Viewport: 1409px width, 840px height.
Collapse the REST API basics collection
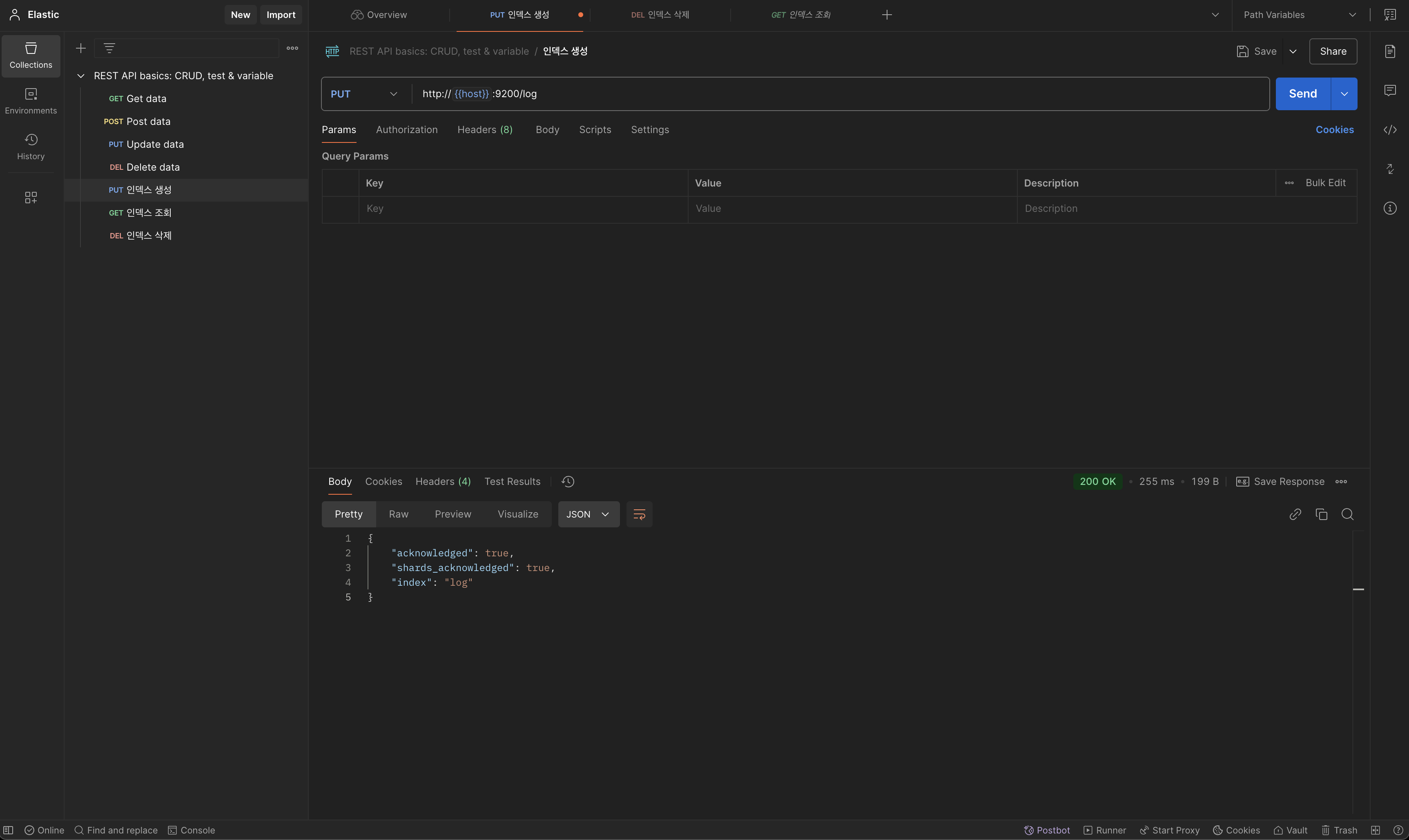coord(81,76)
